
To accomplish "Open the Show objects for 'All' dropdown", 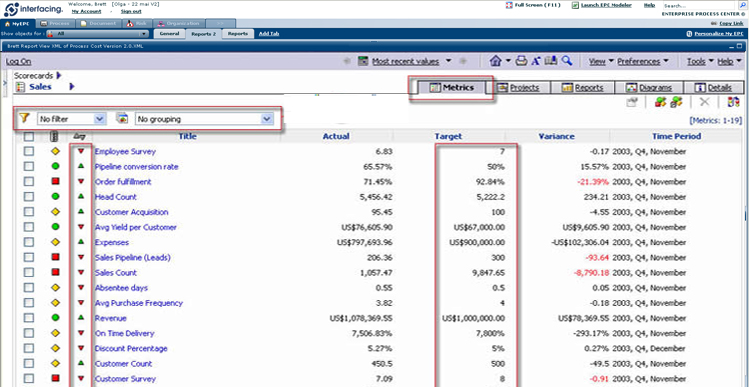I will [x=98, y=34].
